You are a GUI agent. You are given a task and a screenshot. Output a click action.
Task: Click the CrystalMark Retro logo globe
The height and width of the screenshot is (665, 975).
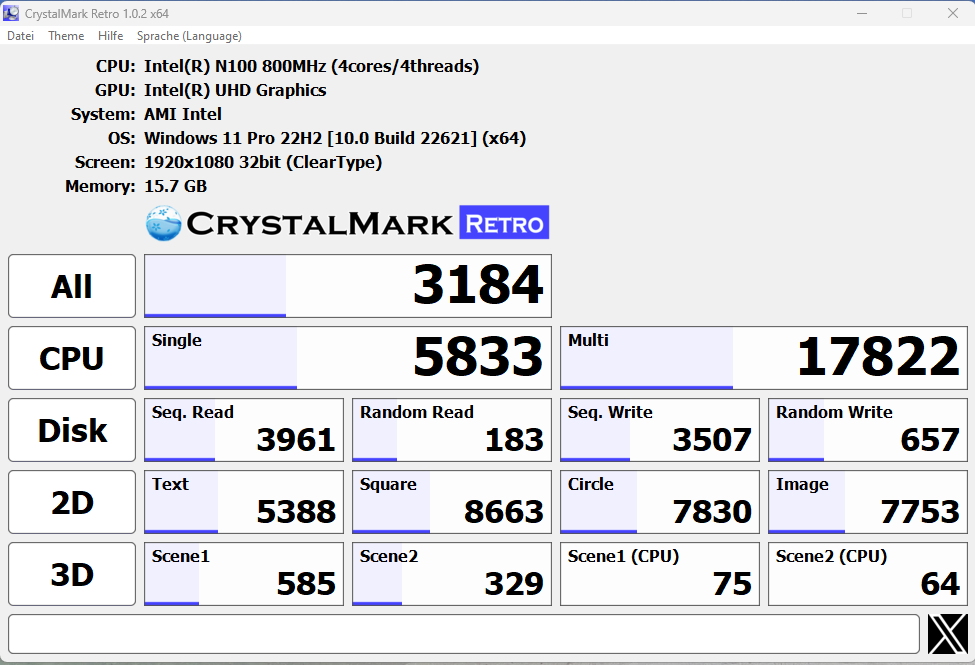click(x=164, y=223)
